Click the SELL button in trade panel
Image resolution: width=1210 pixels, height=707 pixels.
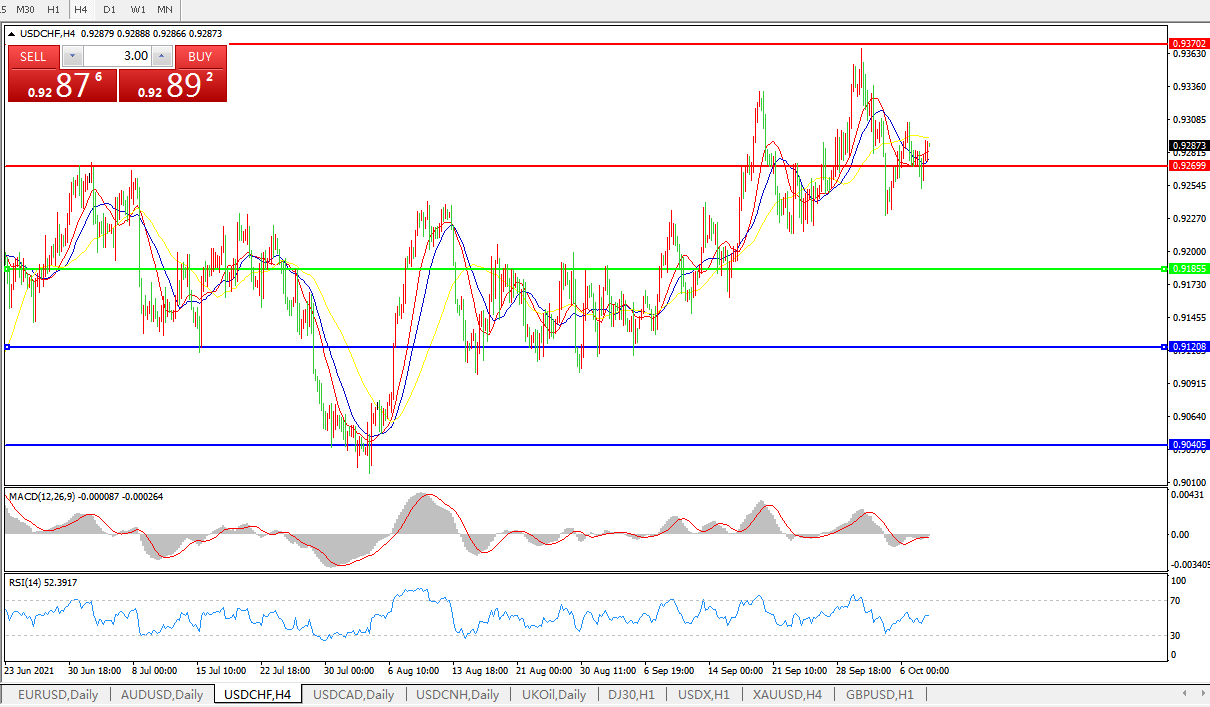coord(33,57)
